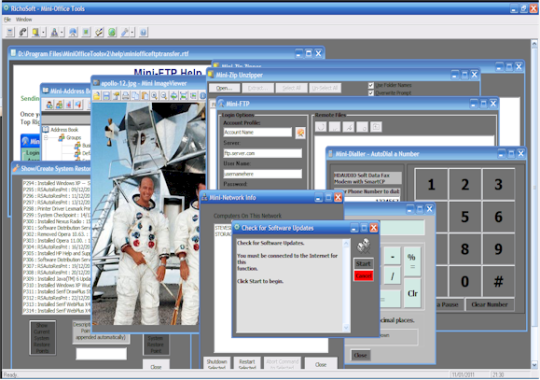
Task: Select row P309 : Installed Java(TM) 6
Action: point(56,279)
